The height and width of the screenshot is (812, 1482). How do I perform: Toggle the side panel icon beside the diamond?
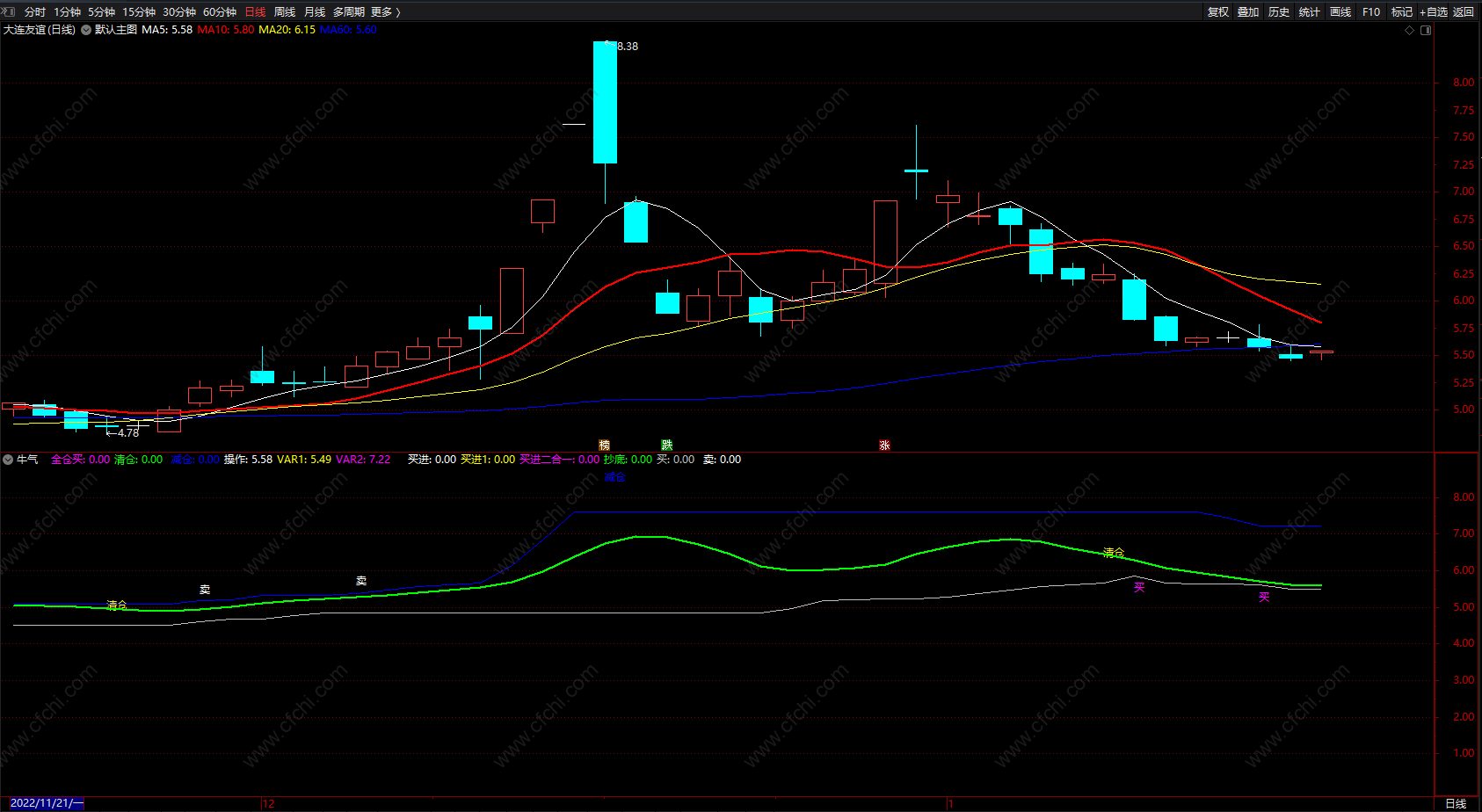coord(1426,30)
